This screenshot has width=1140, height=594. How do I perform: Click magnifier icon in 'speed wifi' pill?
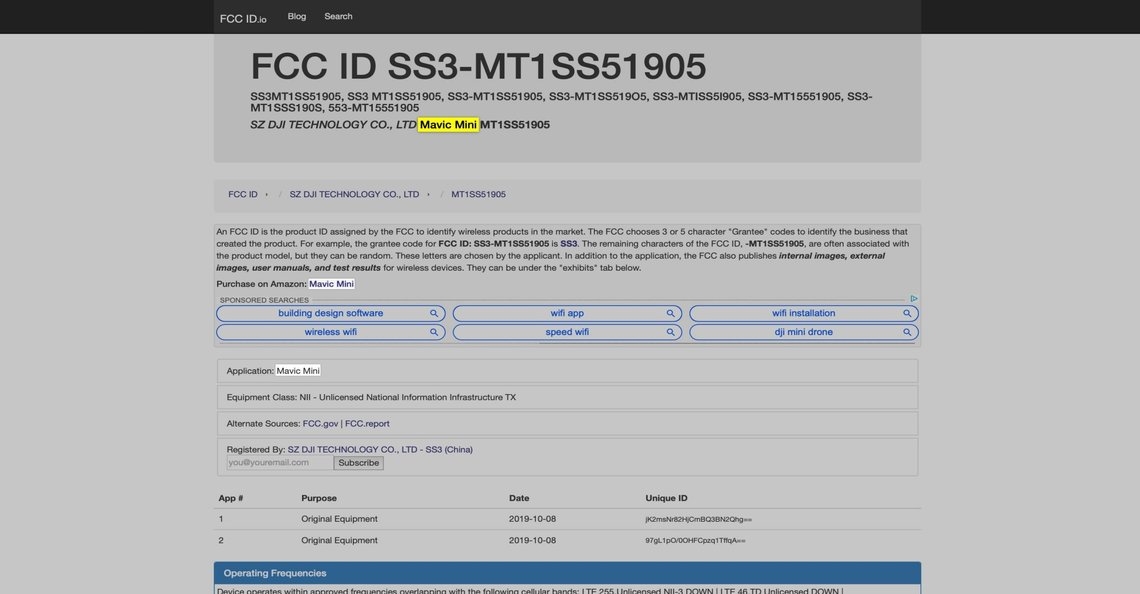tap(670, 332)
